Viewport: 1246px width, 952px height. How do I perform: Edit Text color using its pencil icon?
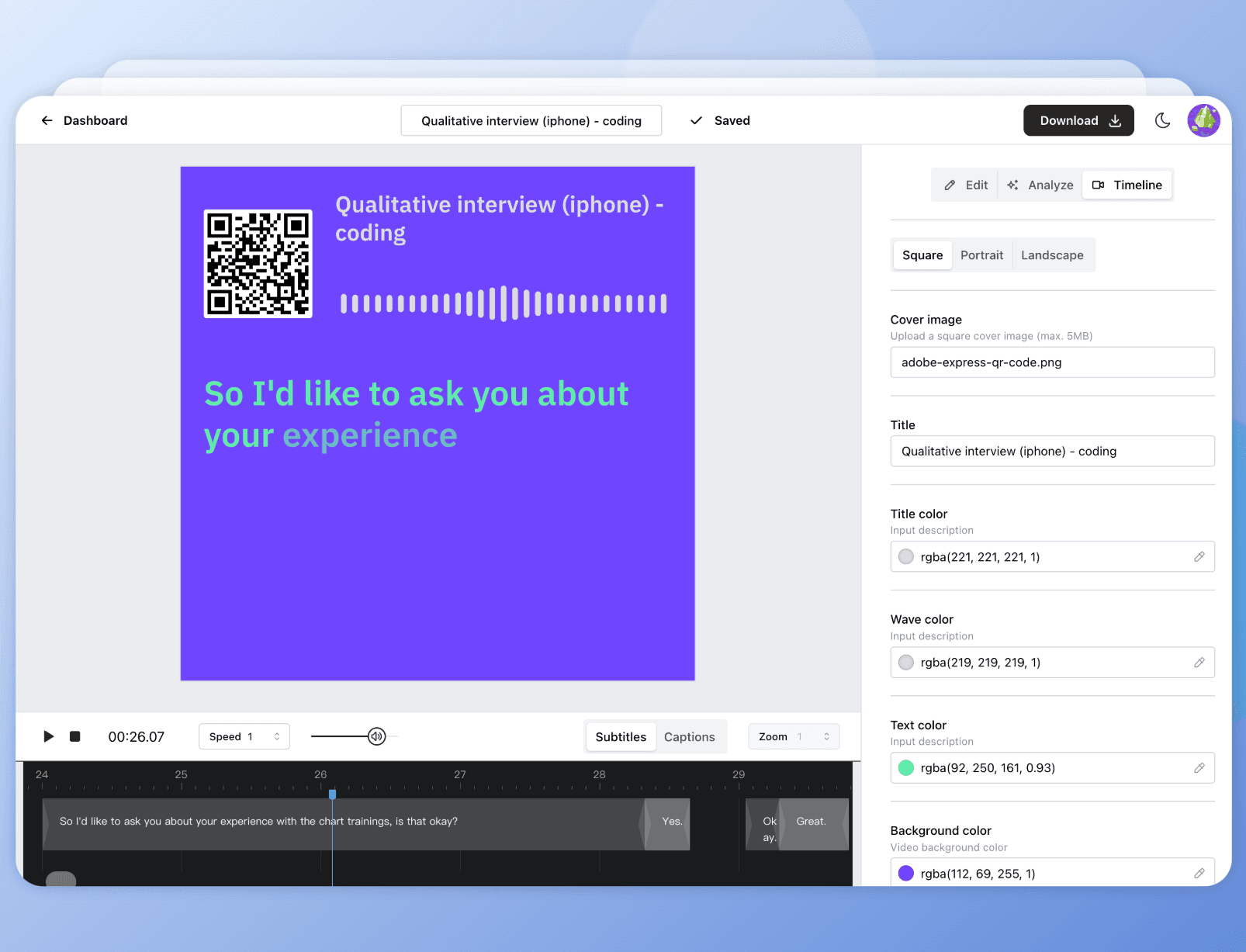[x=1199, y=767]
